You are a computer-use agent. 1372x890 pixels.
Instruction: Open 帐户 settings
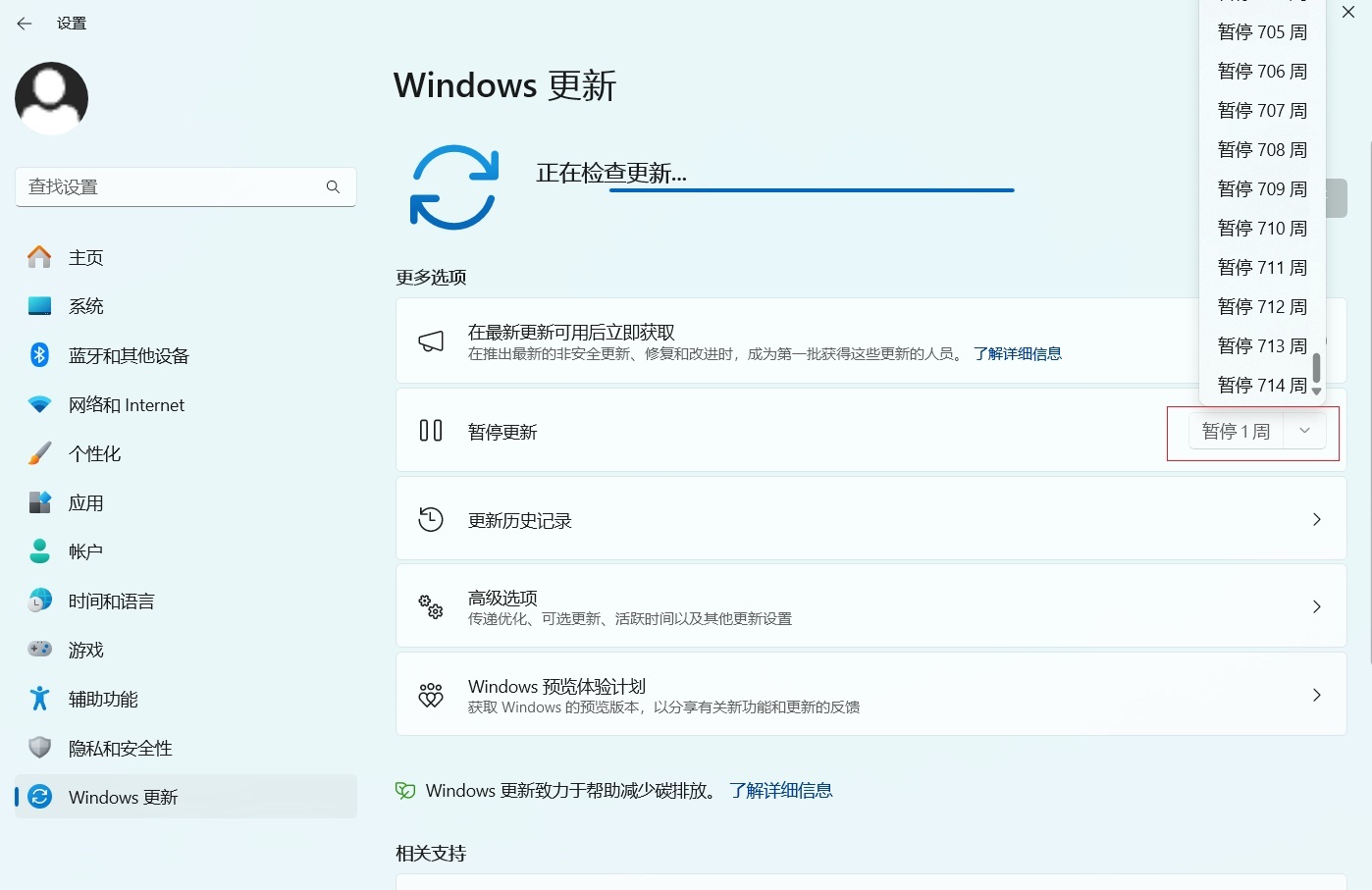185,551
